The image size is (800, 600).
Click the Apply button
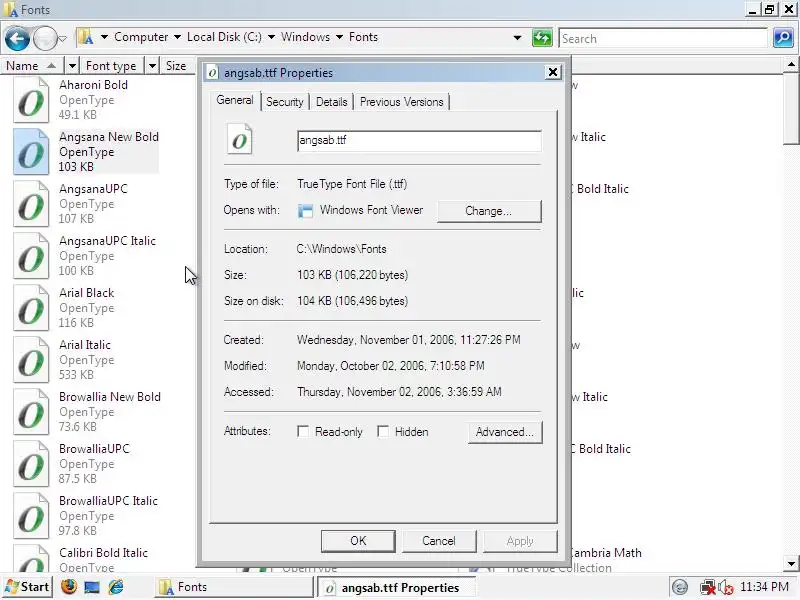[520, 541]
